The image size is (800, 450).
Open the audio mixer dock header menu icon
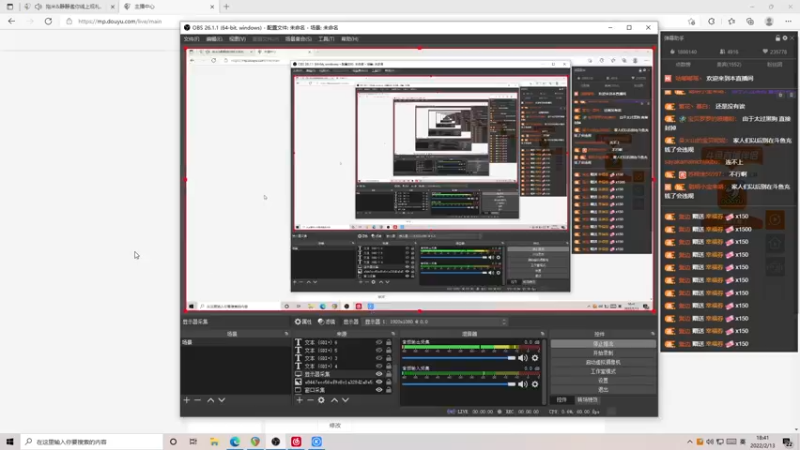click(542, 334)
